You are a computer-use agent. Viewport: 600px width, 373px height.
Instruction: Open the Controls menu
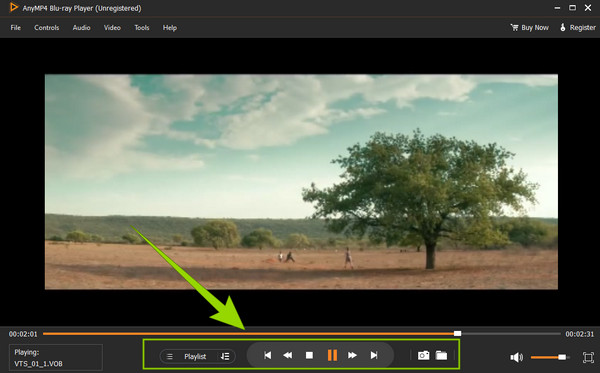pos(47,28)
